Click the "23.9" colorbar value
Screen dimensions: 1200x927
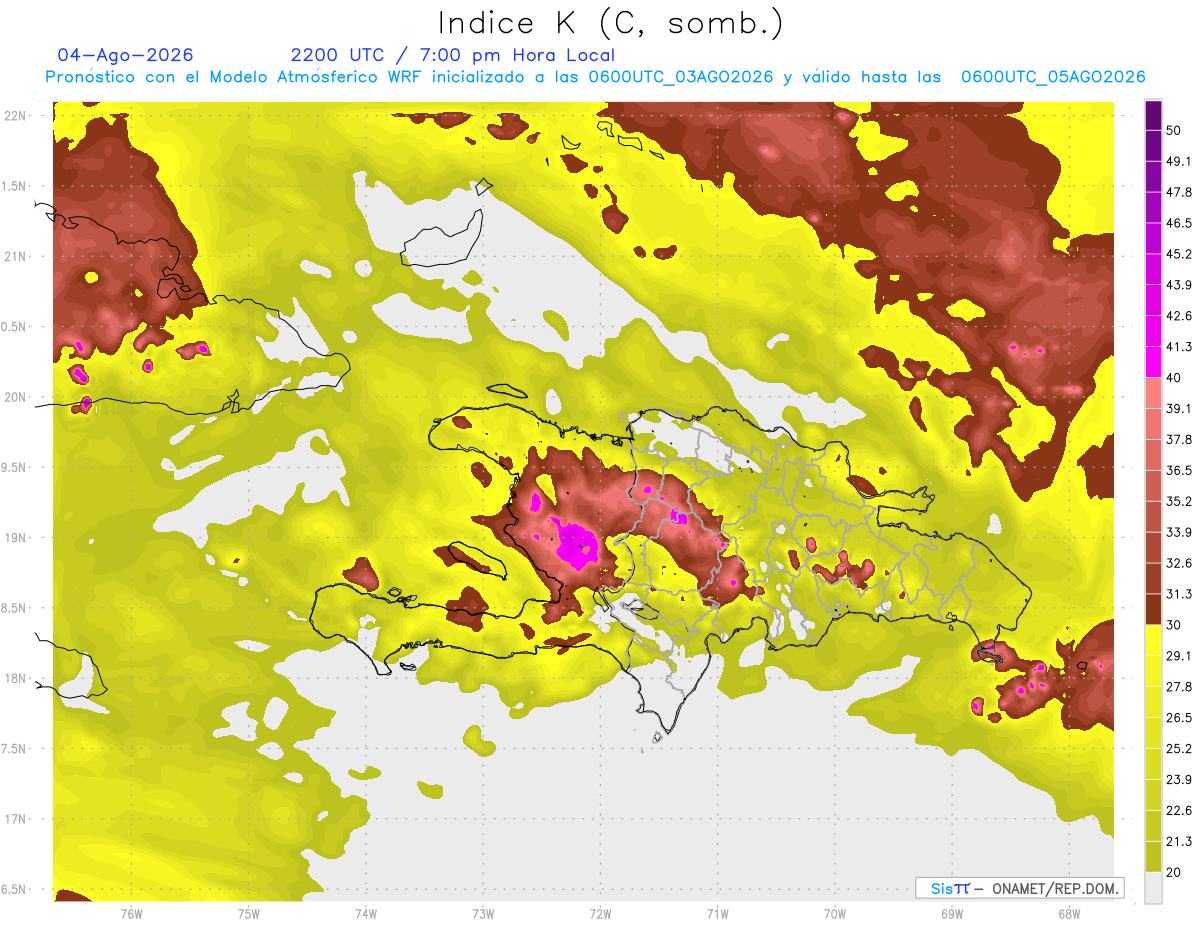click(x=1179, y=780)
